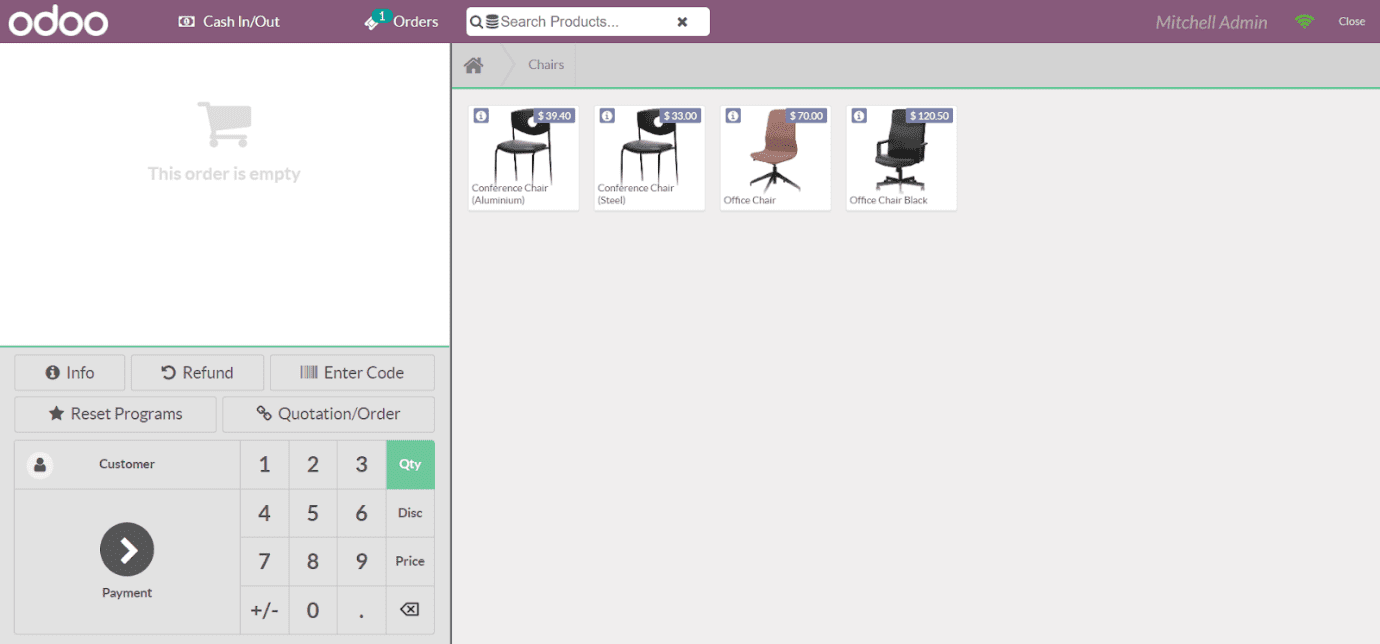The image size is (1380, 644).
Task: Open info popup for Office Chair Black
Action: pos(859,116)
